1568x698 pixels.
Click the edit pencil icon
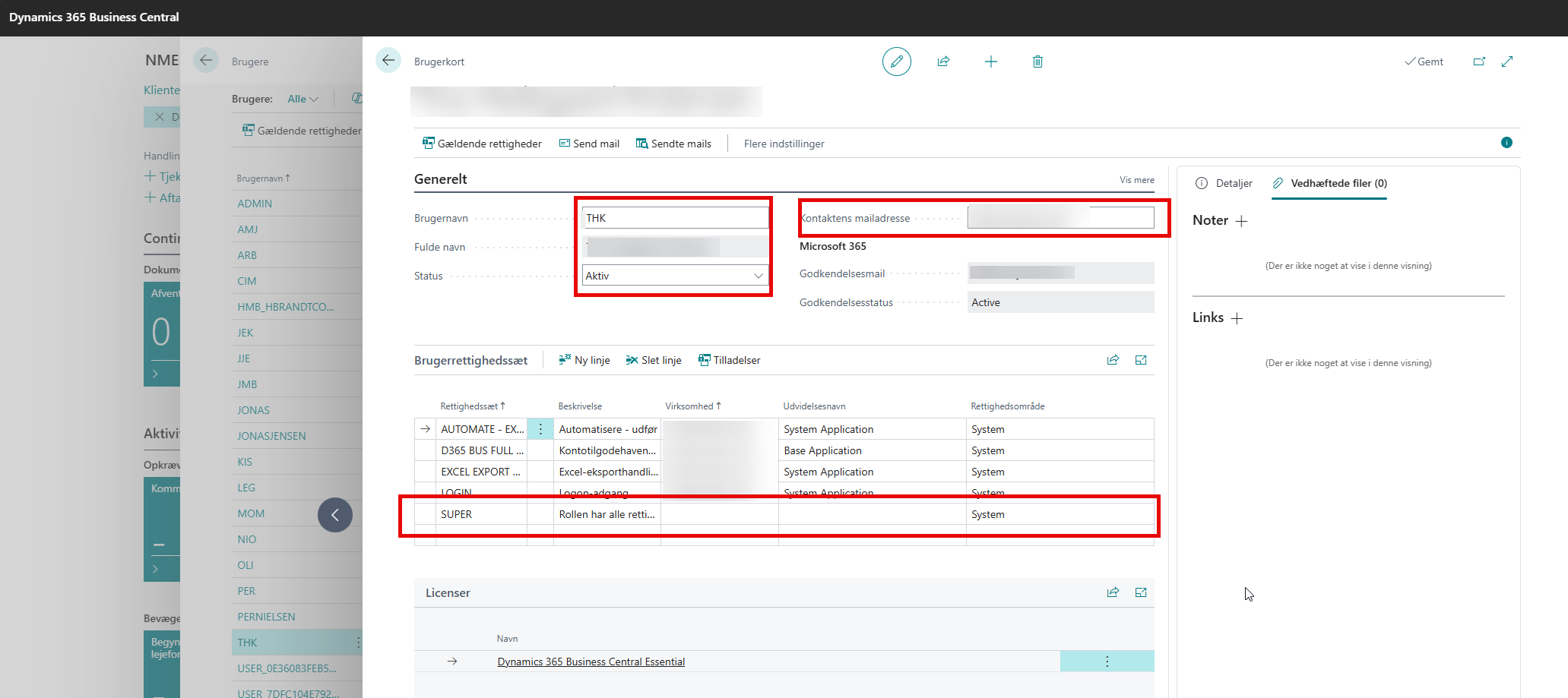tap(896, 62)
